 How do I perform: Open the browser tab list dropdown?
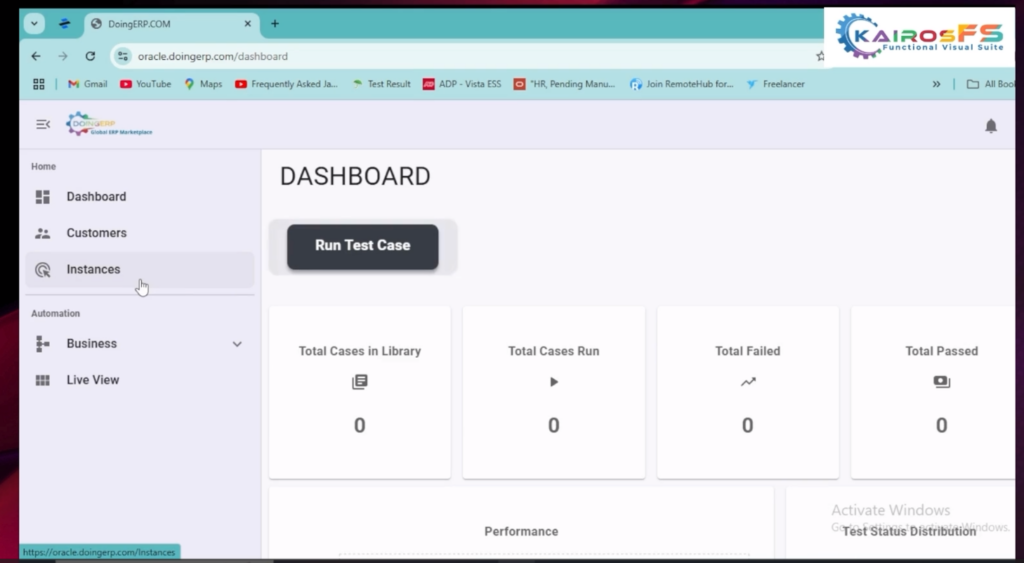(x=35, y=24)
